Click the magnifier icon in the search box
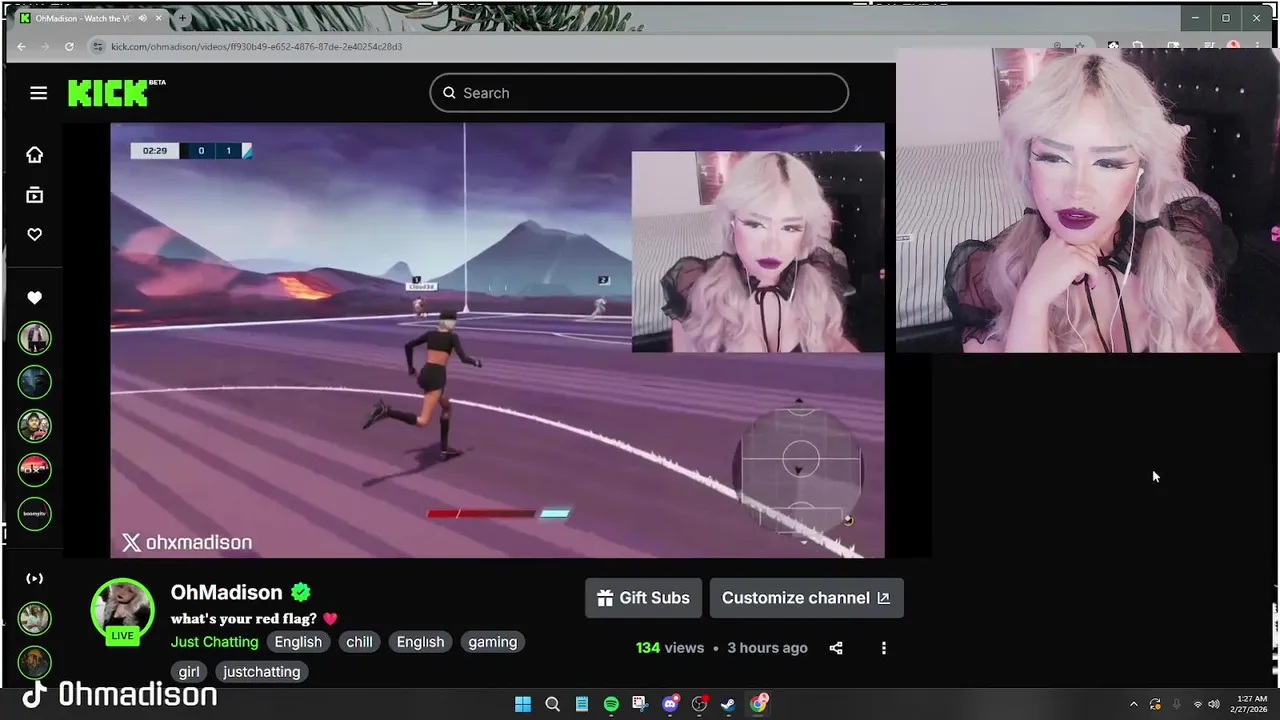 click(x=450, y=93)
